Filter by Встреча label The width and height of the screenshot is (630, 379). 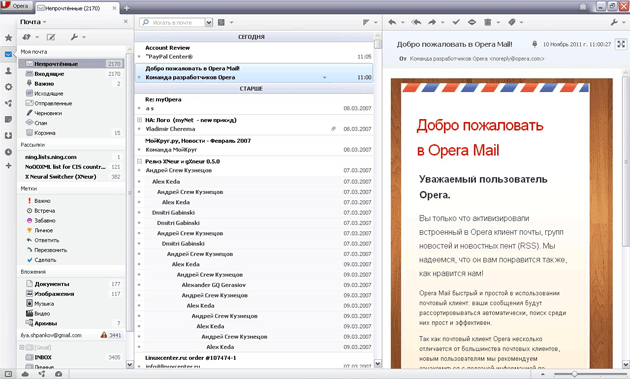(71, 211)
